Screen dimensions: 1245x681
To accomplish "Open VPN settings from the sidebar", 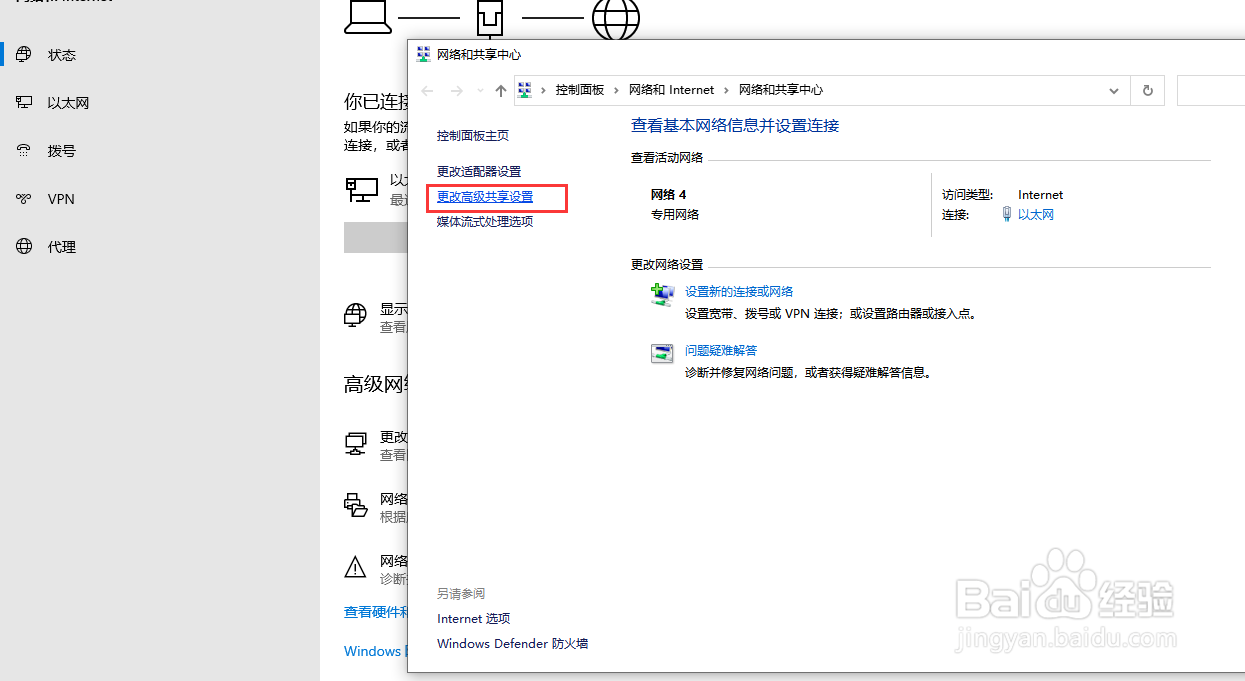I will 60,198.
